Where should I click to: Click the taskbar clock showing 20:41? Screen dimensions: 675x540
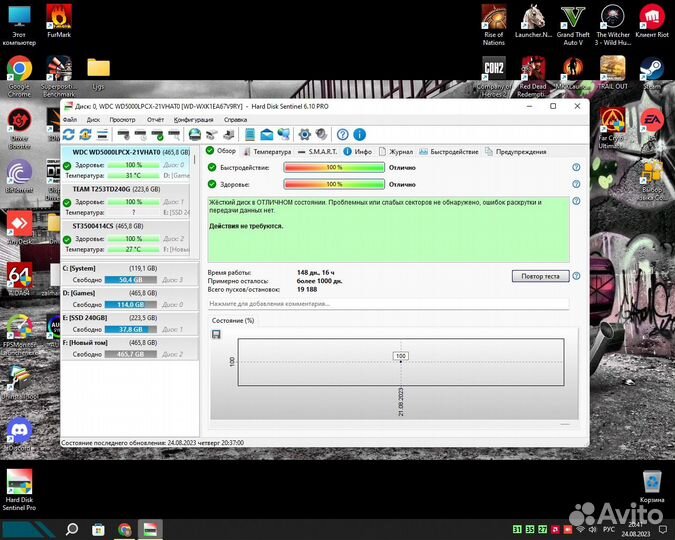635,529
